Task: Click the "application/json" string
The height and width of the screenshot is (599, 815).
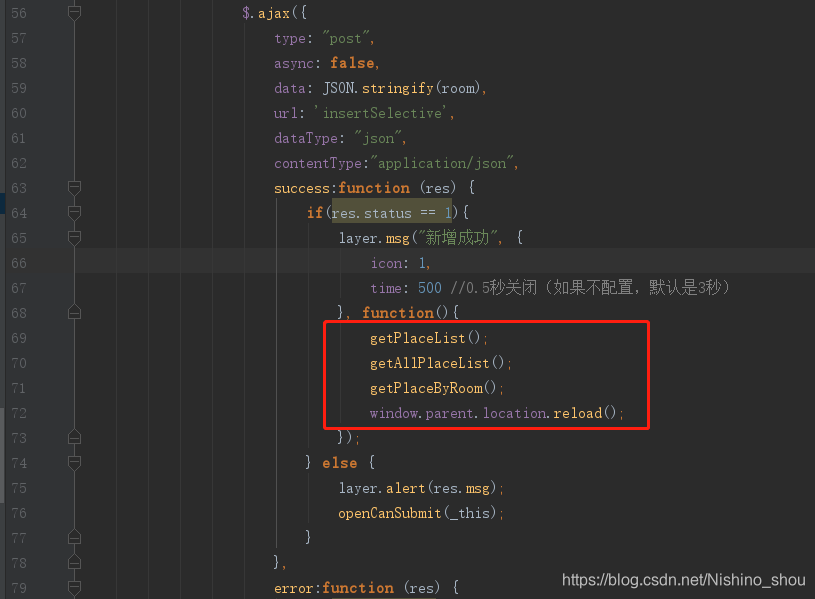Action: point(442,163)
